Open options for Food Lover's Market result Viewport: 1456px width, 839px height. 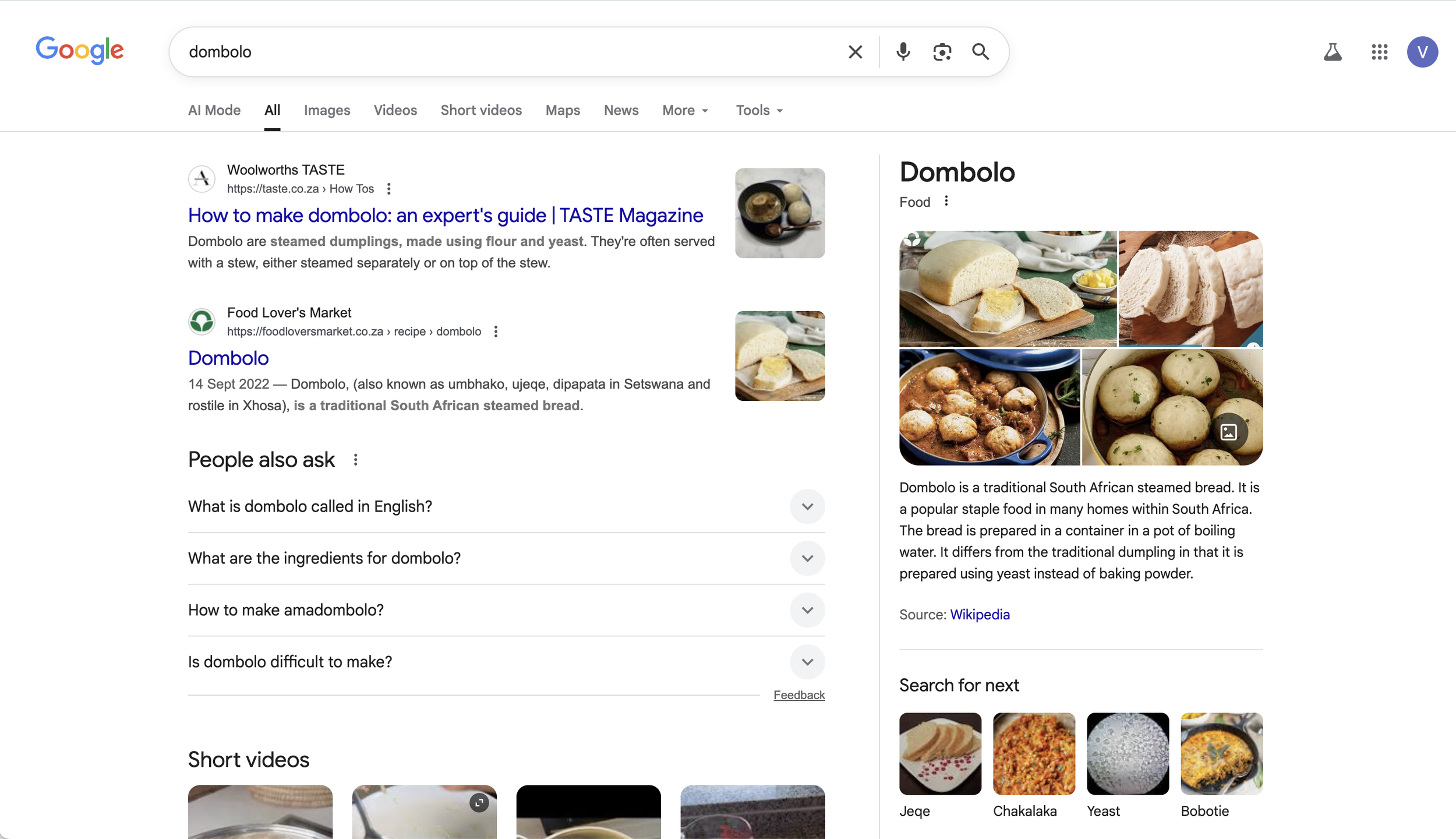(496, 332)
